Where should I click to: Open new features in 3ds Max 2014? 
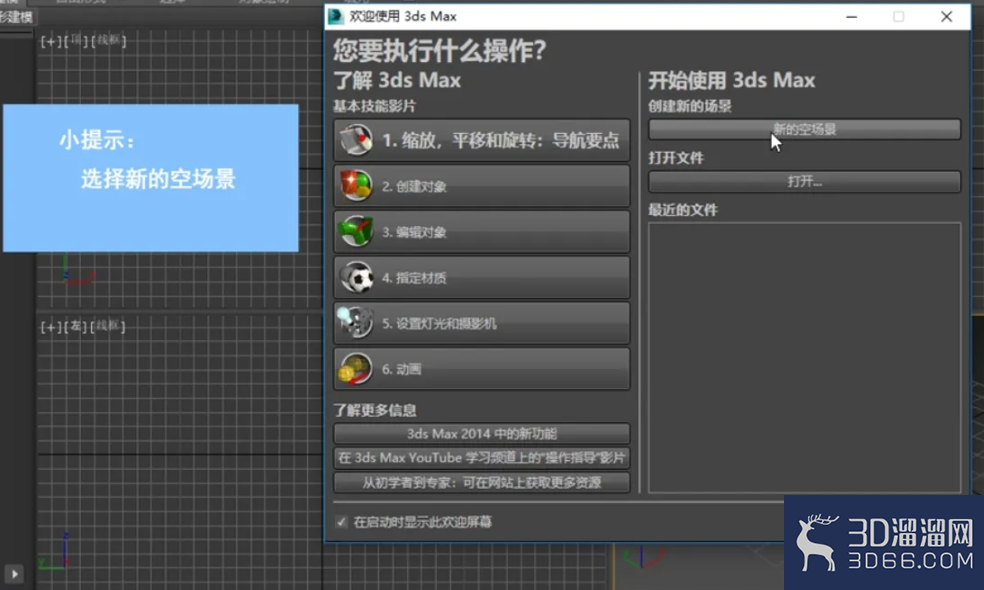coord(481,434)
